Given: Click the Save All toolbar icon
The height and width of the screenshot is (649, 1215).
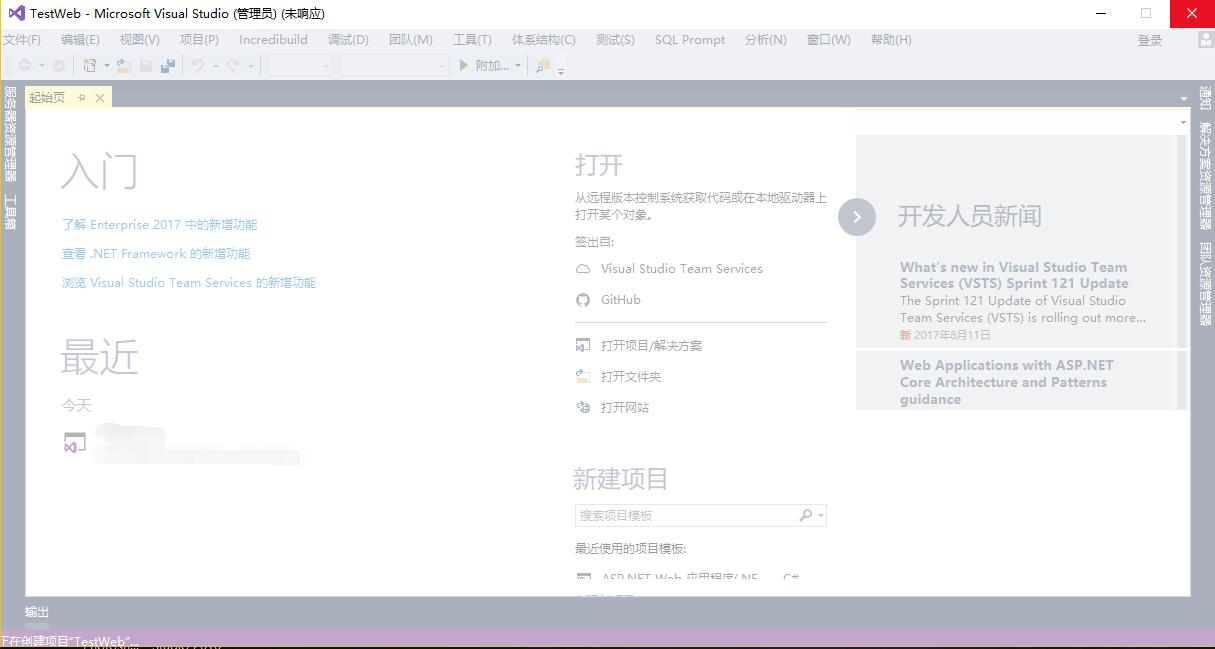Looking at the screenshot, I should tap(168, 66).
